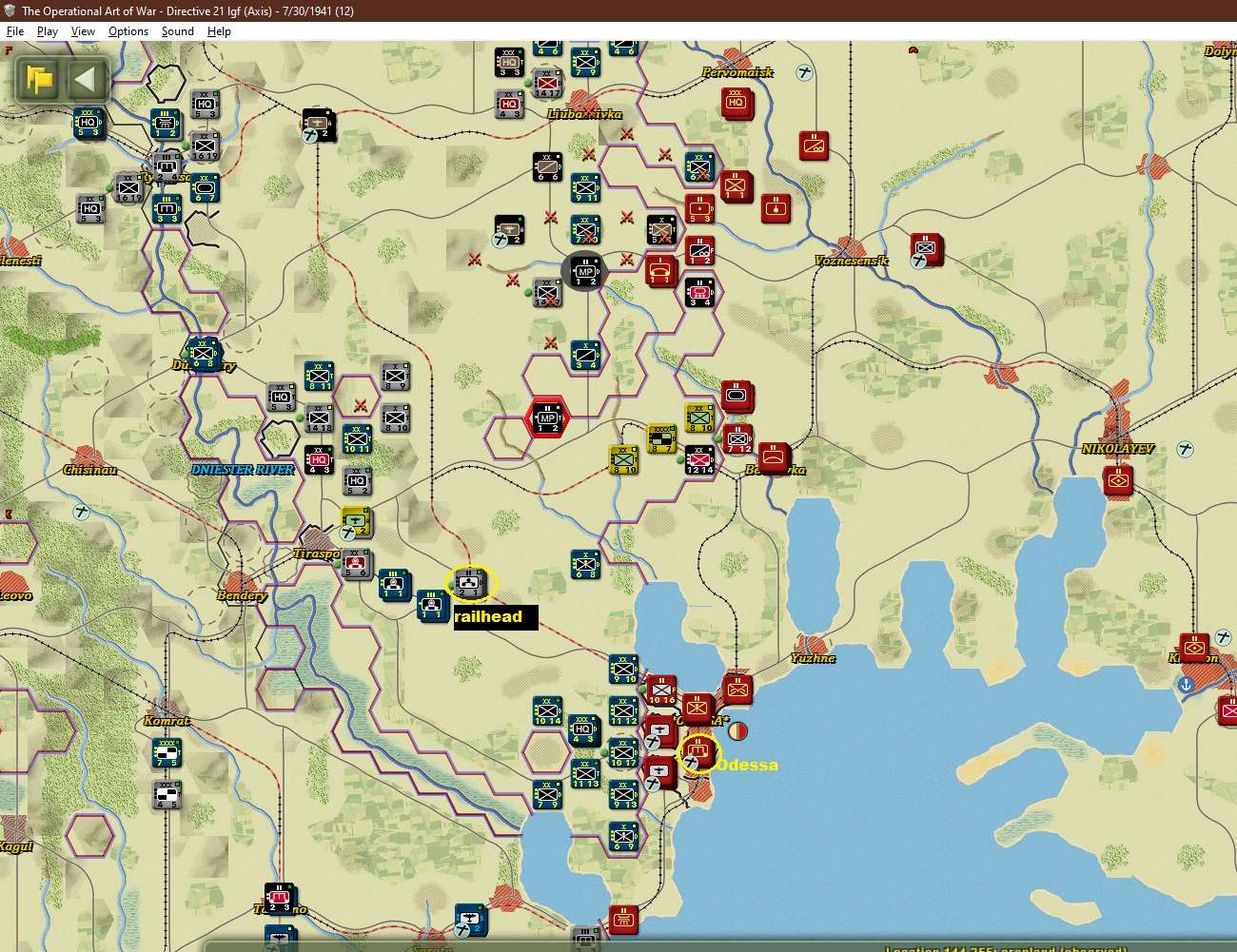Image resolution: width=1237 pixels, height=952 pixels.
Task: Select the blue infantry unit rated 10-14
Action: tap(547, 710)
